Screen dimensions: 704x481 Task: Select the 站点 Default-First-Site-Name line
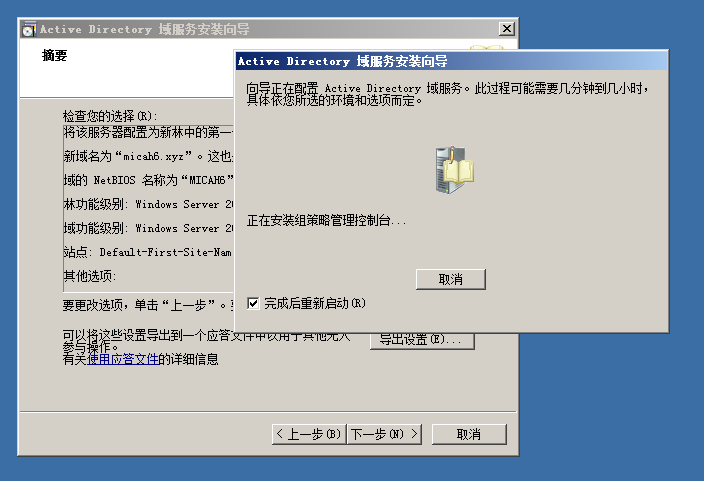point(149,252)
